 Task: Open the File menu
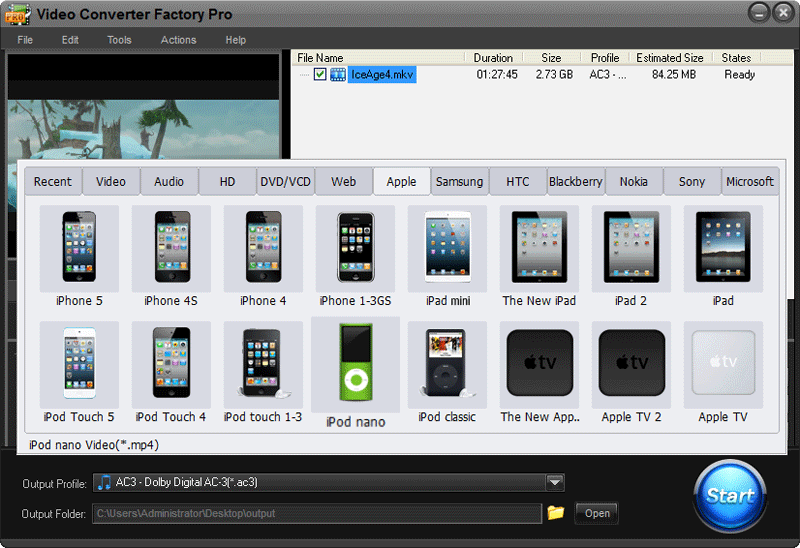25,40
